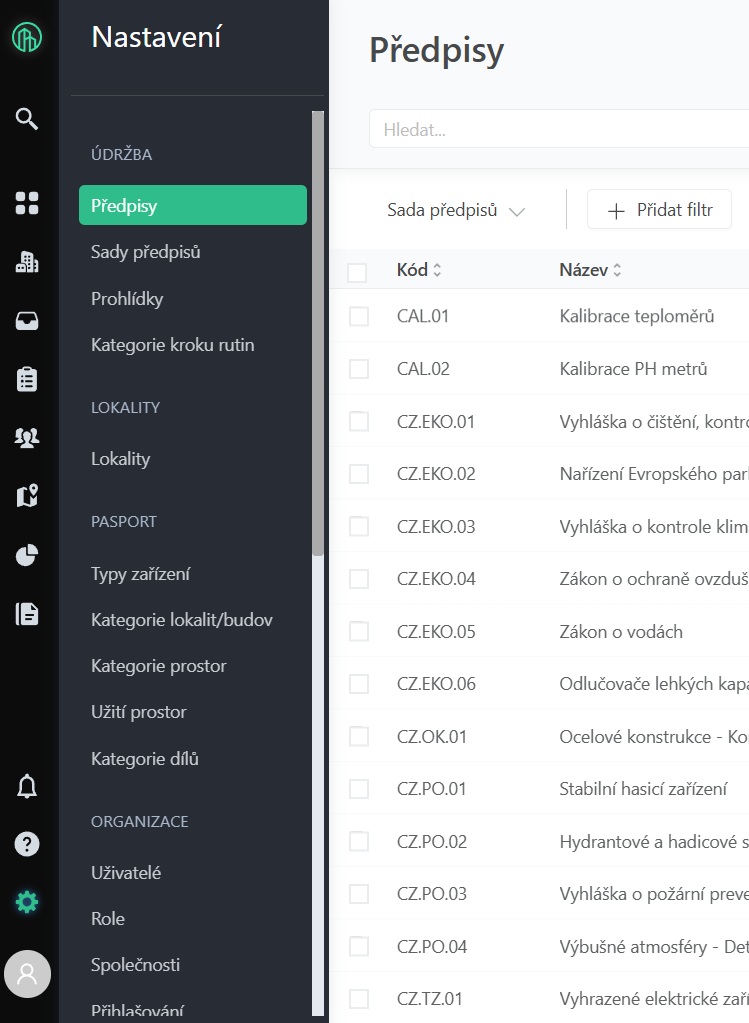The width and height of the screenshot is (749, 1023).
Task: Click the help question mark icon
Action: (27, 844)
